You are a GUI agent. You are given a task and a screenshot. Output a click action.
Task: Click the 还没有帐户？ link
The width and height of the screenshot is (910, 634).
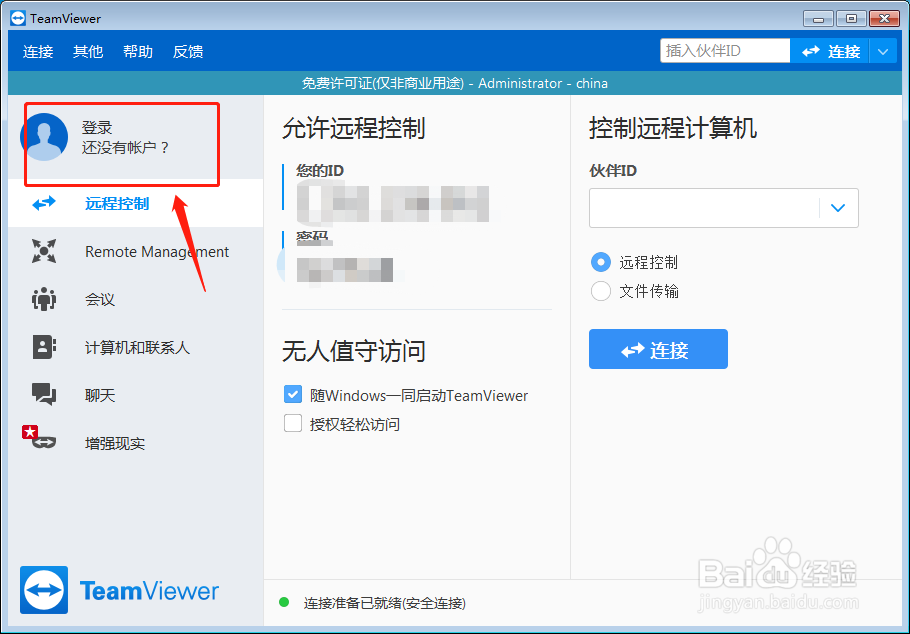[125, 147]
